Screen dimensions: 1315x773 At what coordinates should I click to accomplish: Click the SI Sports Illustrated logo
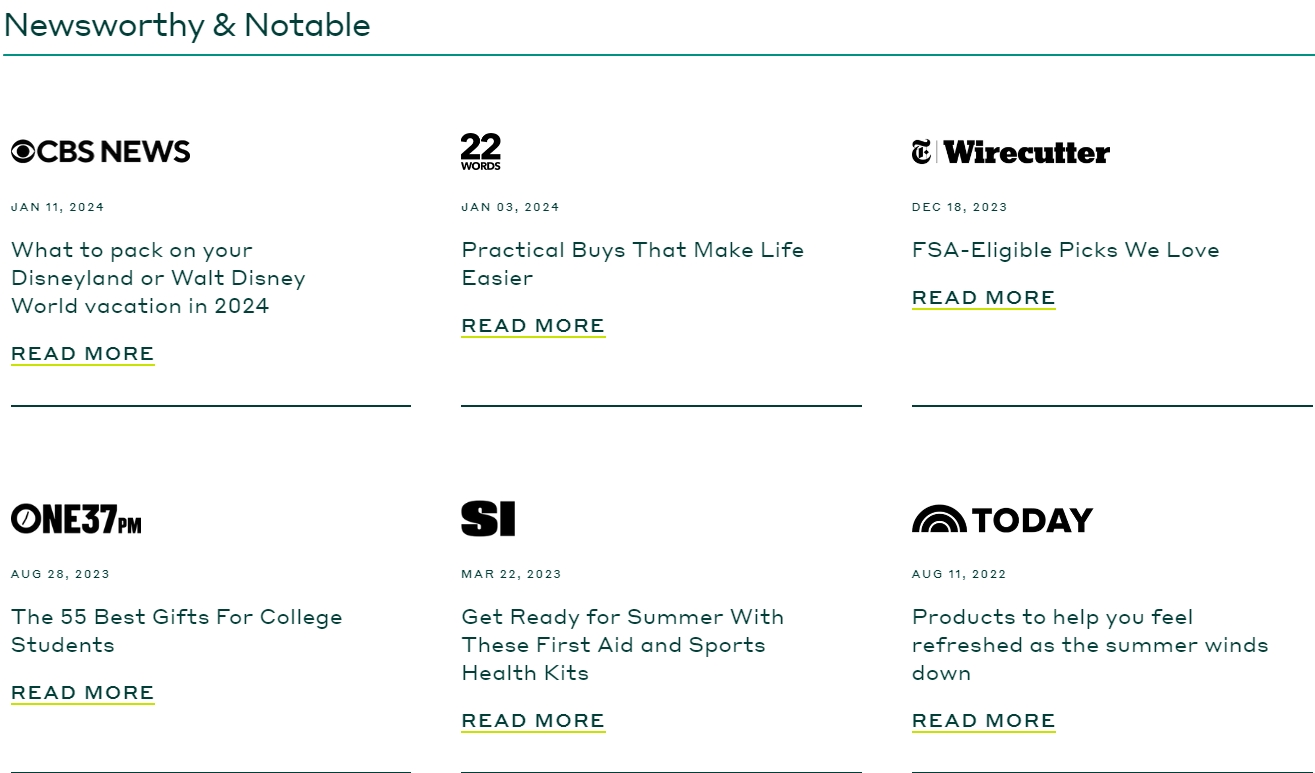pyautogui.click(x=488, y=519)
